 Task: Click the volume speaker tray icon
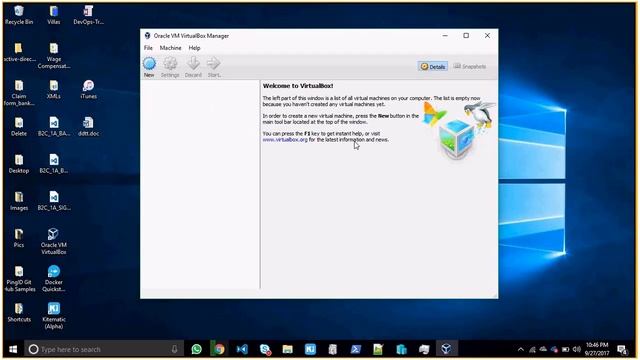coord(576,349)
